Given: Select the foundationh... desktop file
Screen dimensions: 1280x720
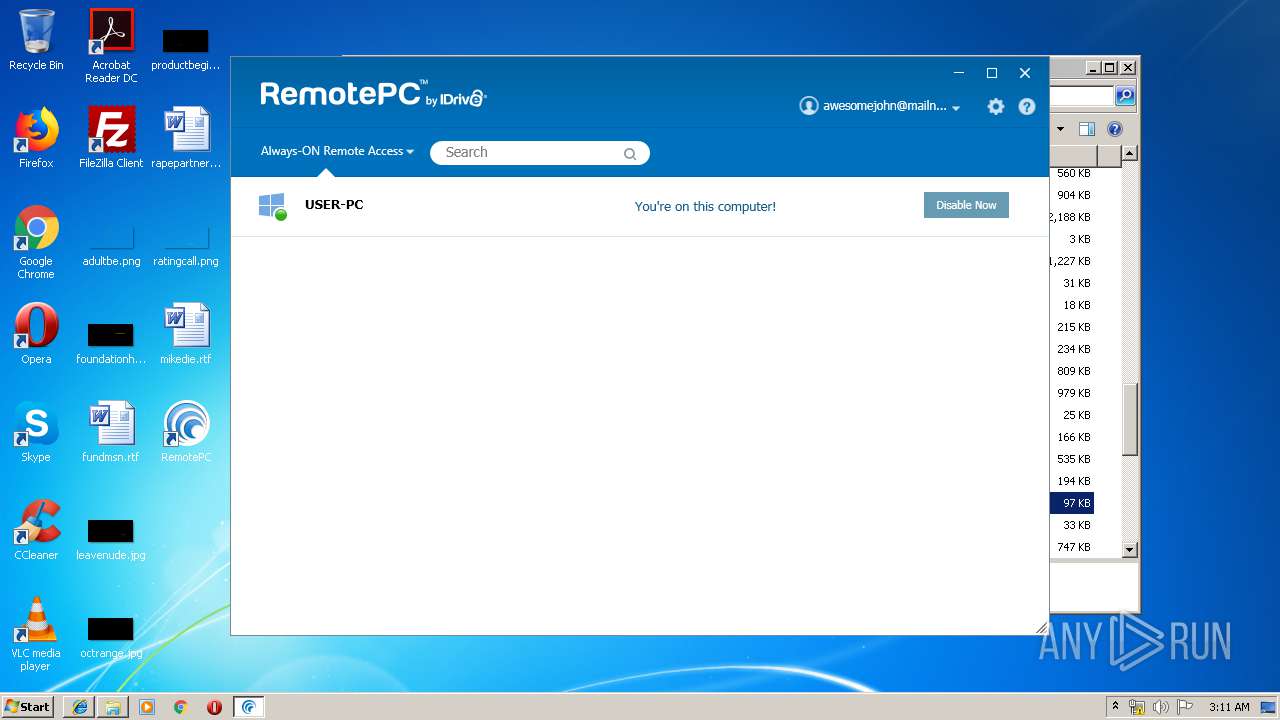Looking at the screenshot, I should (111, 342).
